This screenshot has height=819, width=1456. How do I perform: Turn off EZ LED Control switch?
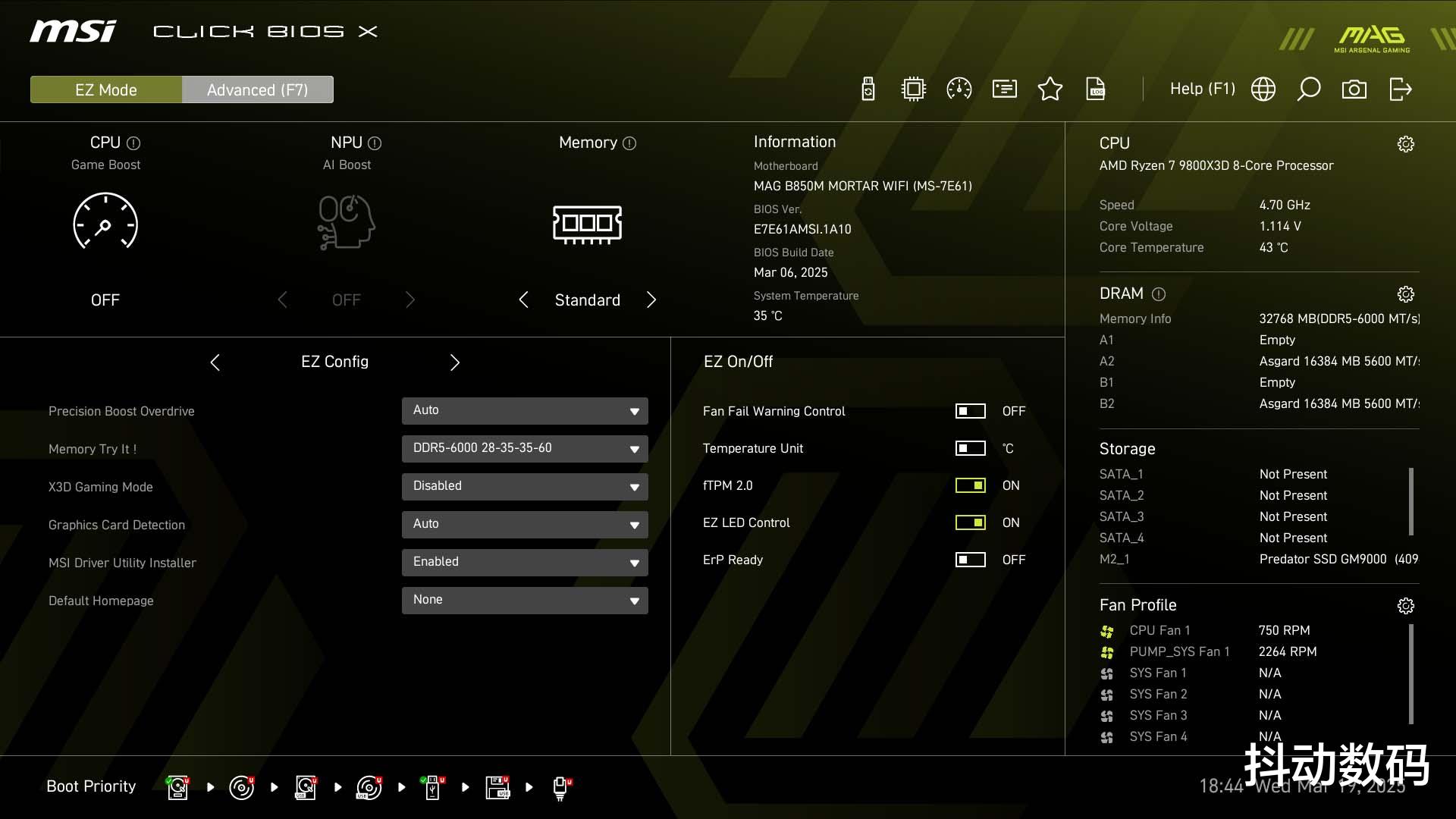(970, 522)
